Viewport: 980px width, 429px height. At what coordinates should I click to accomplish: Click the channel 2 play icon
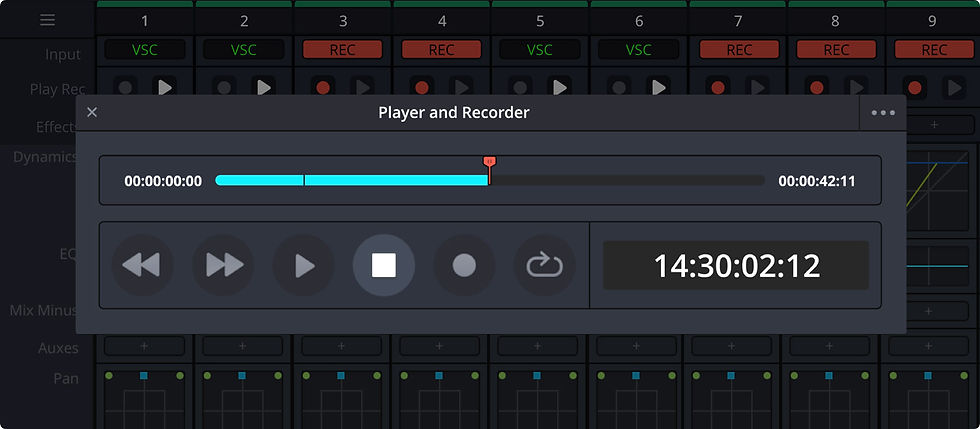click(x=263, y=88)
